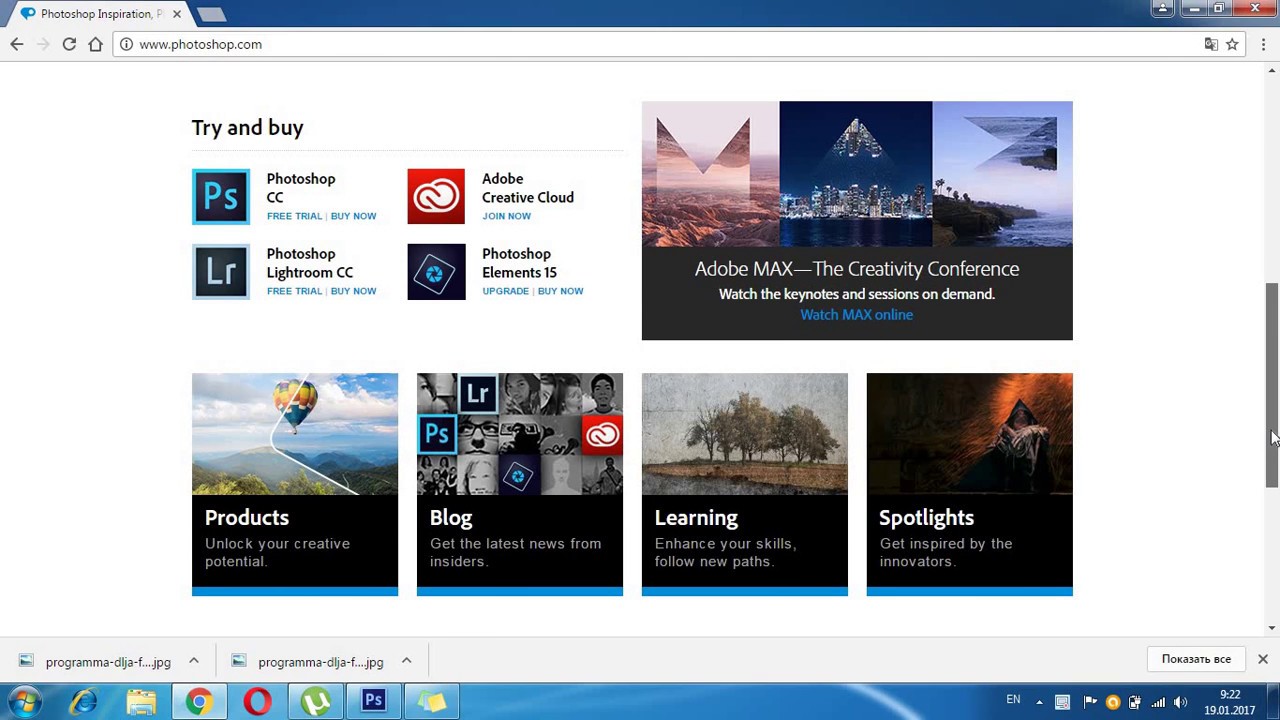Click the Photoshop Elements 15 icon

436,271
